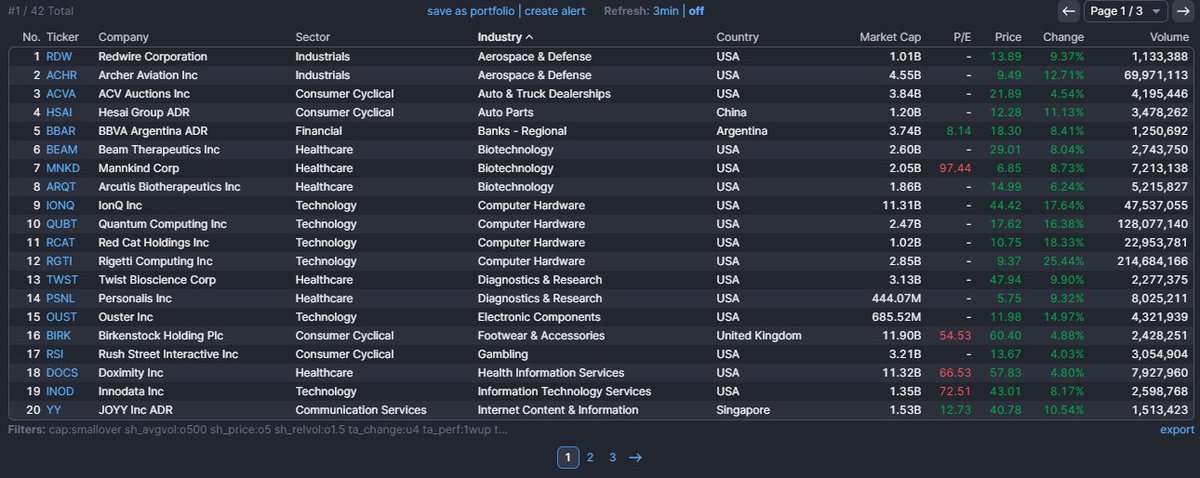
Task: Sort by Price column header
Action: 1007,37
